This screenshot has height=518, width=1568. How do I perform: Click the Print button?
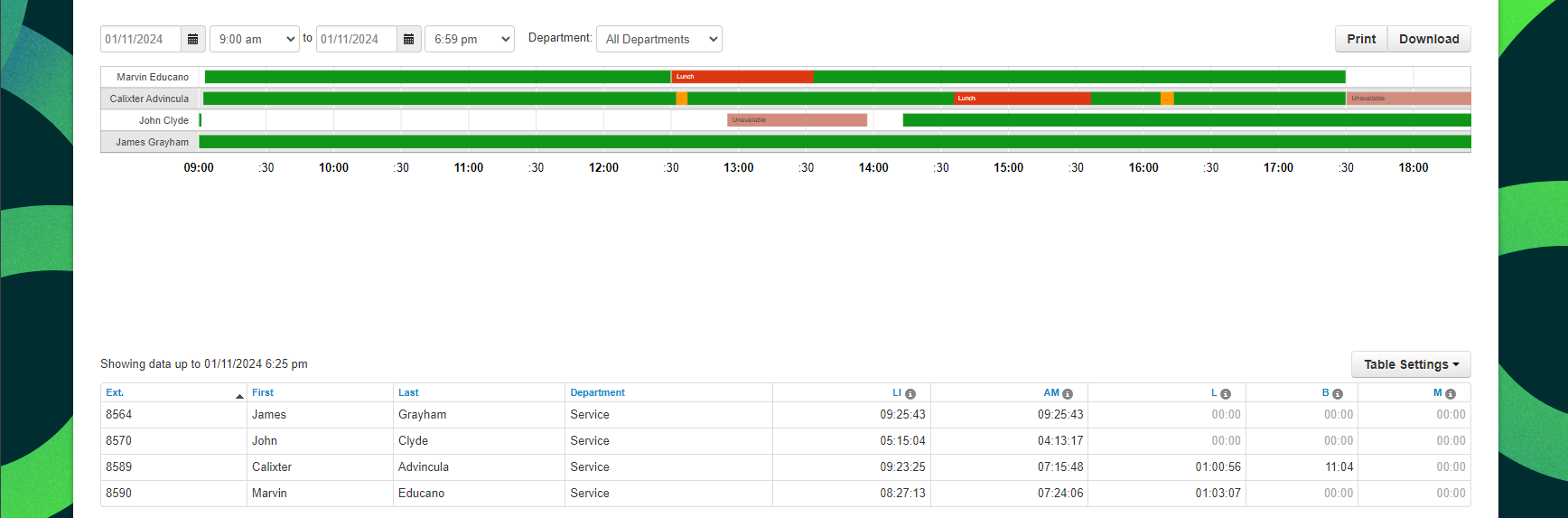(x=1361, y=39)
